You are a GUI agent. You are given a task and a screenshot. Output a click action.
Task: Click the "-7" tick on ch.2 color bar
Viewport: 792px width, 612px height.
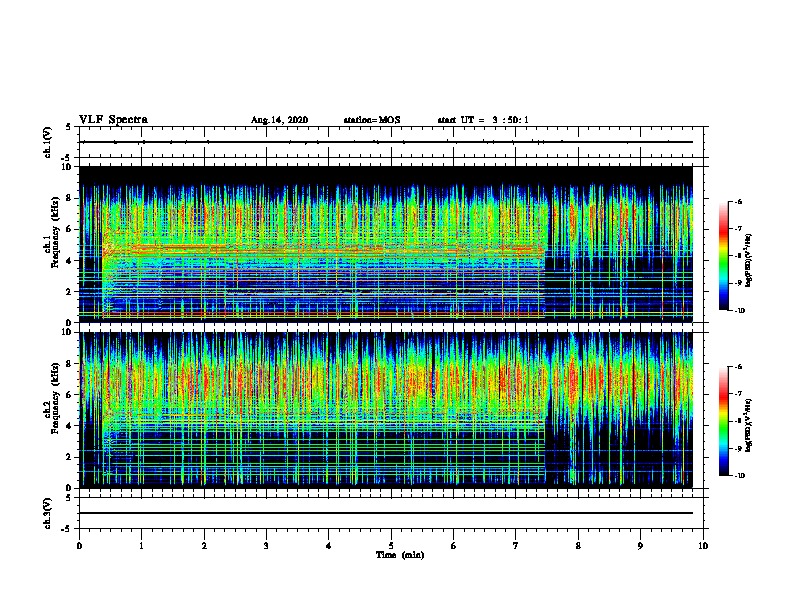coord(738,394)
